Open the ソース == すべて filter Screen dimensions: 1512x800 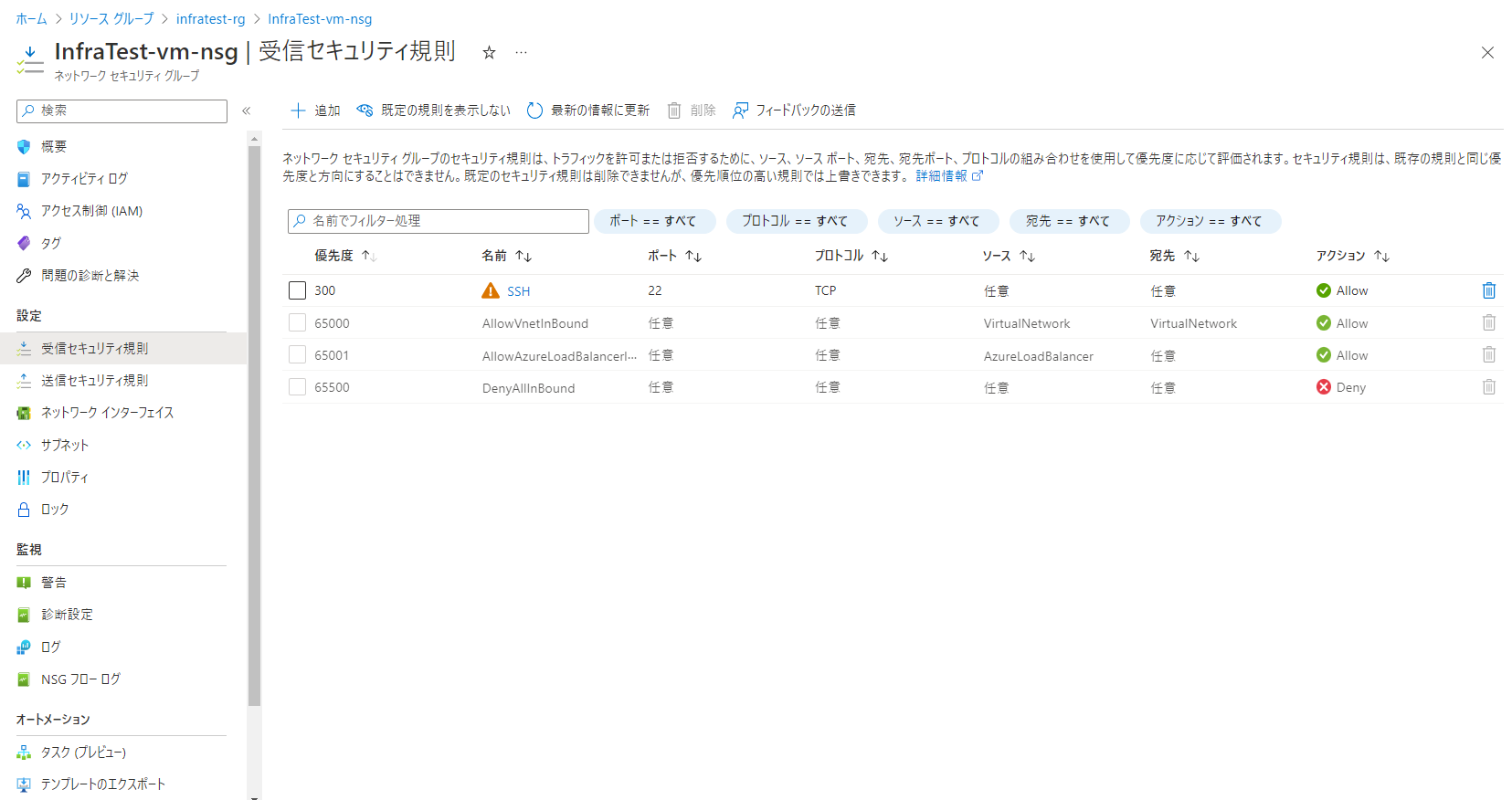(x=936, y=221)
